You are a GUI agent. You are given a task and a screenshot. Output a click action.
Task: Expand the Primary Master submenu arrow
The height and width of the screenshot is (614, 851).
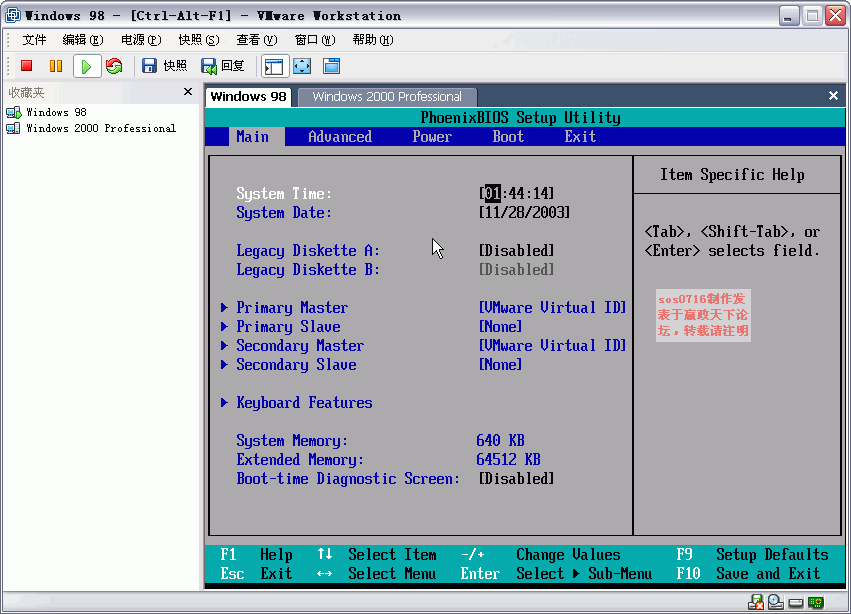(224, 308)
